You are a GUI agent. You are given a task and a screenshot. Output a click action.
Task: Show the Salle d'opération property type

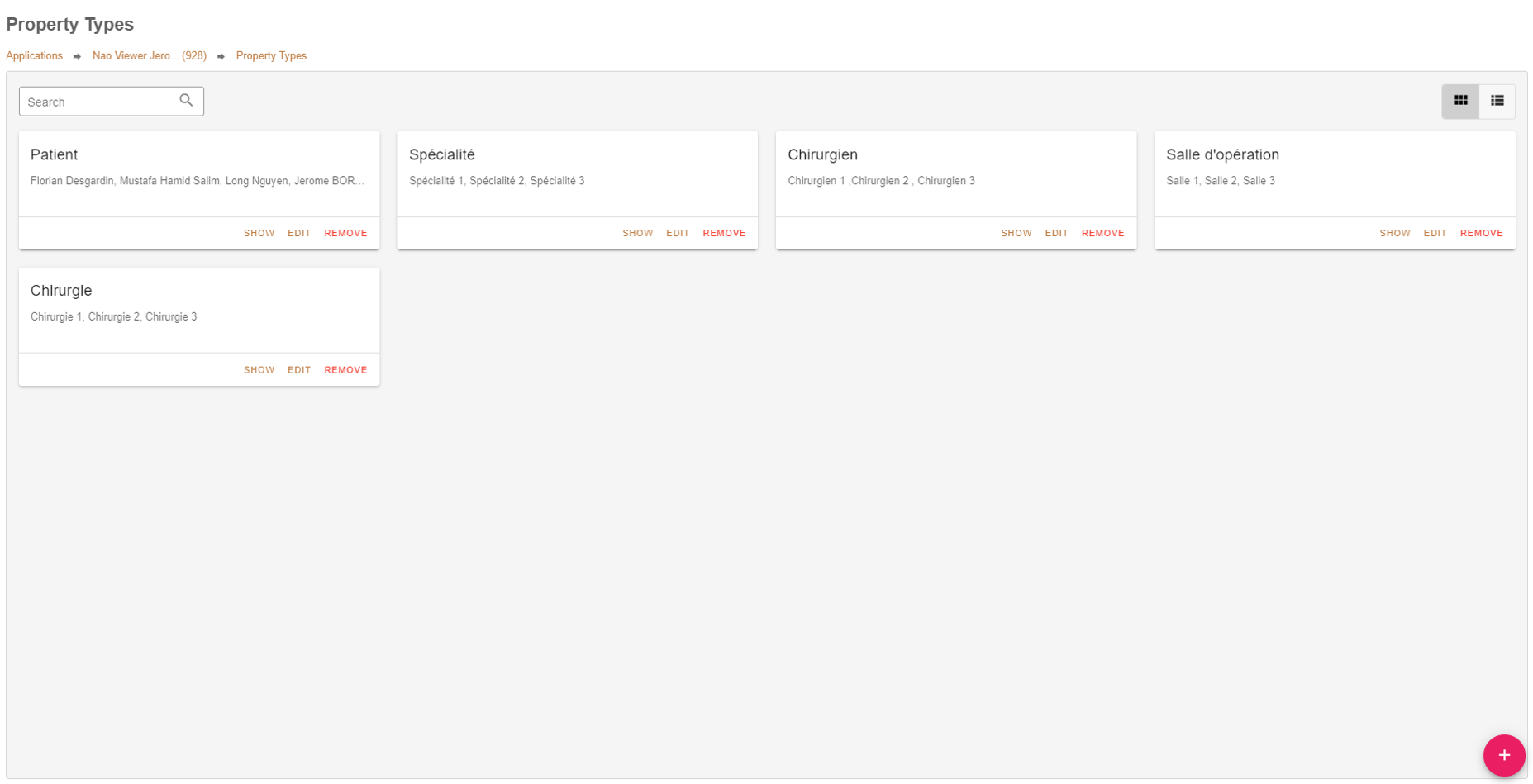1394,233
